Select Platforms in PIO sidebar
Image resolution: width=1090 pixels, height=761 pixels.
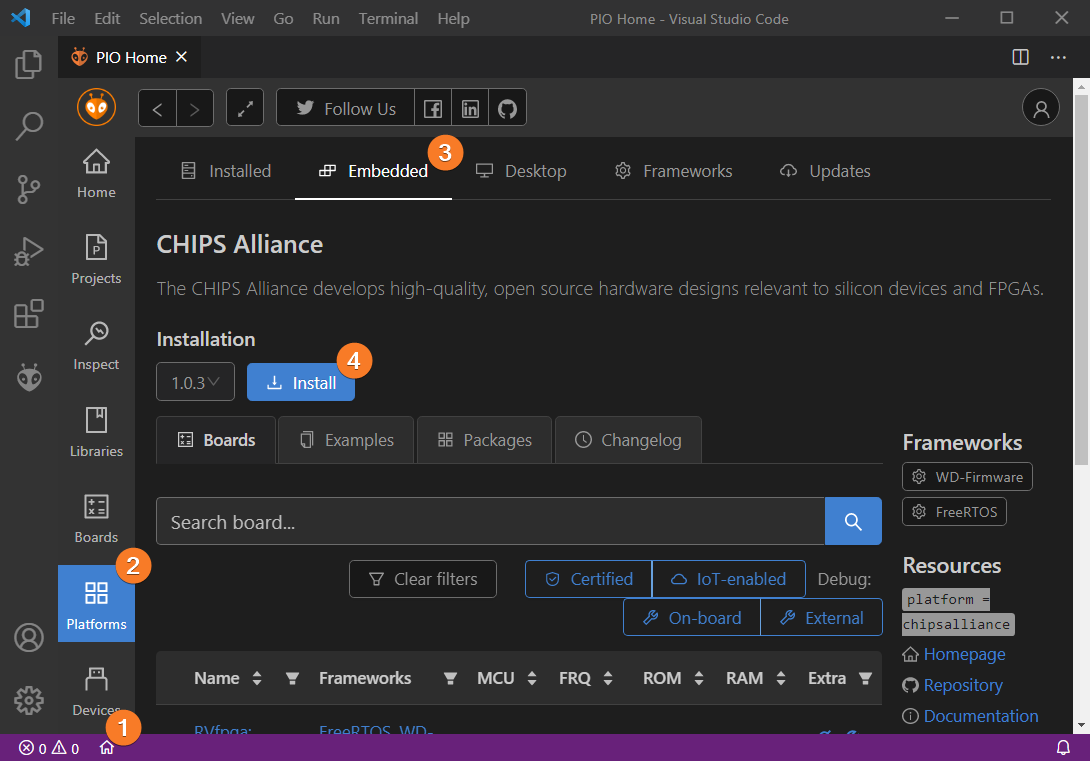point(96,603)
